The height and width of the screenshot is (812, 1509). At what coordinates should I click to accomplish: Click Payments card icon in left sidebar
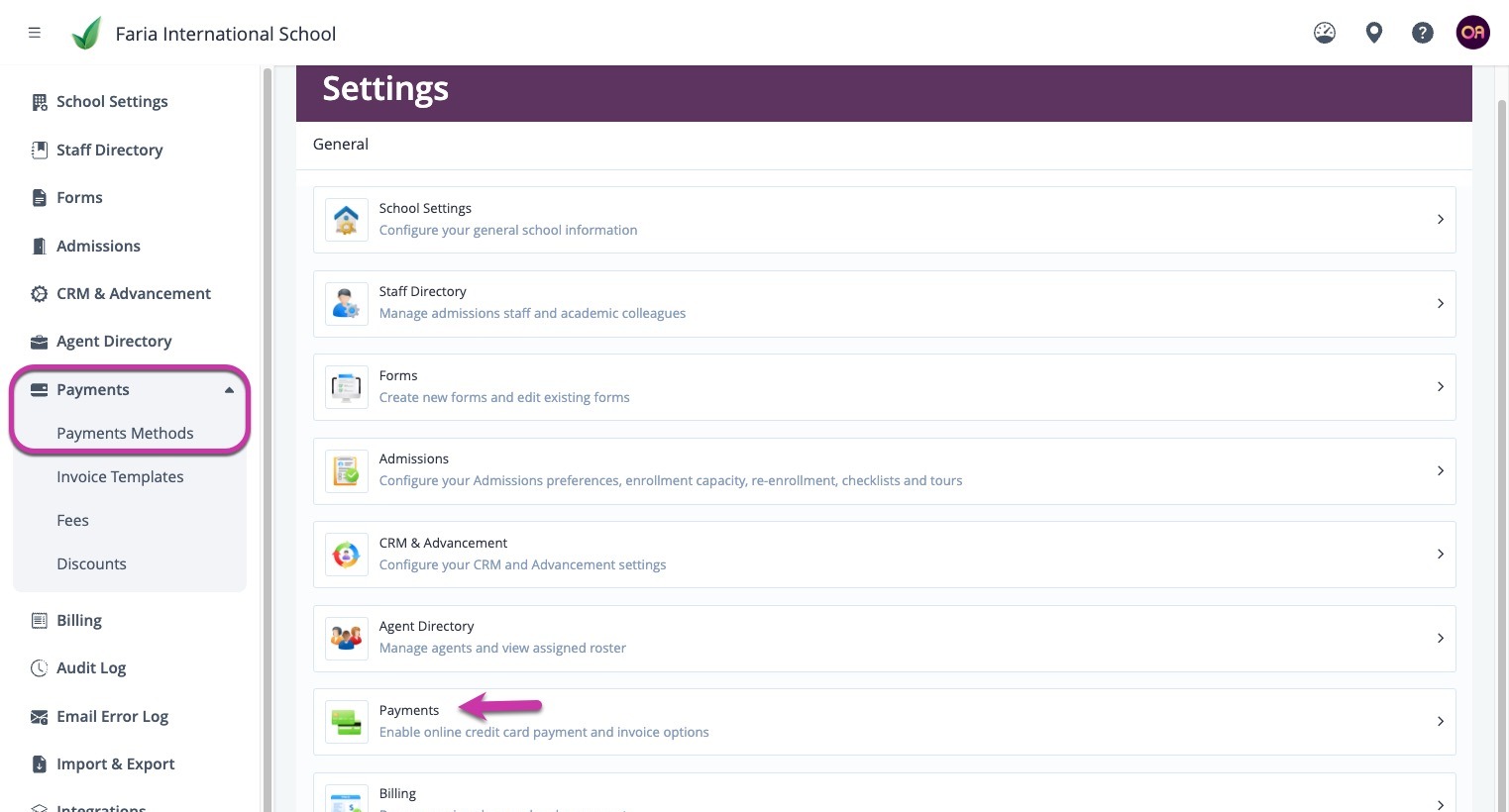[x=40, y=390]
